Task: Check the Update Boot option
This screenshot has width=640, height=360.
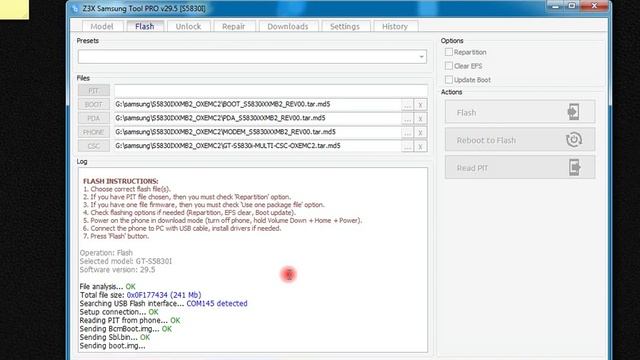Action: pos(449,80)
